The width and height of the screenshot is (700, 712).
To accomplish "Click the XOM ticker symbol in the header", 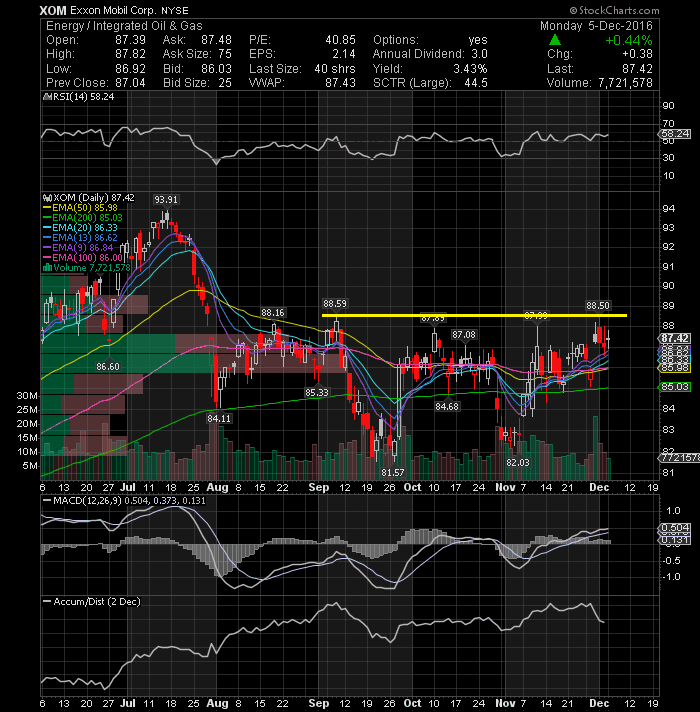I will (x=53, y=10).
